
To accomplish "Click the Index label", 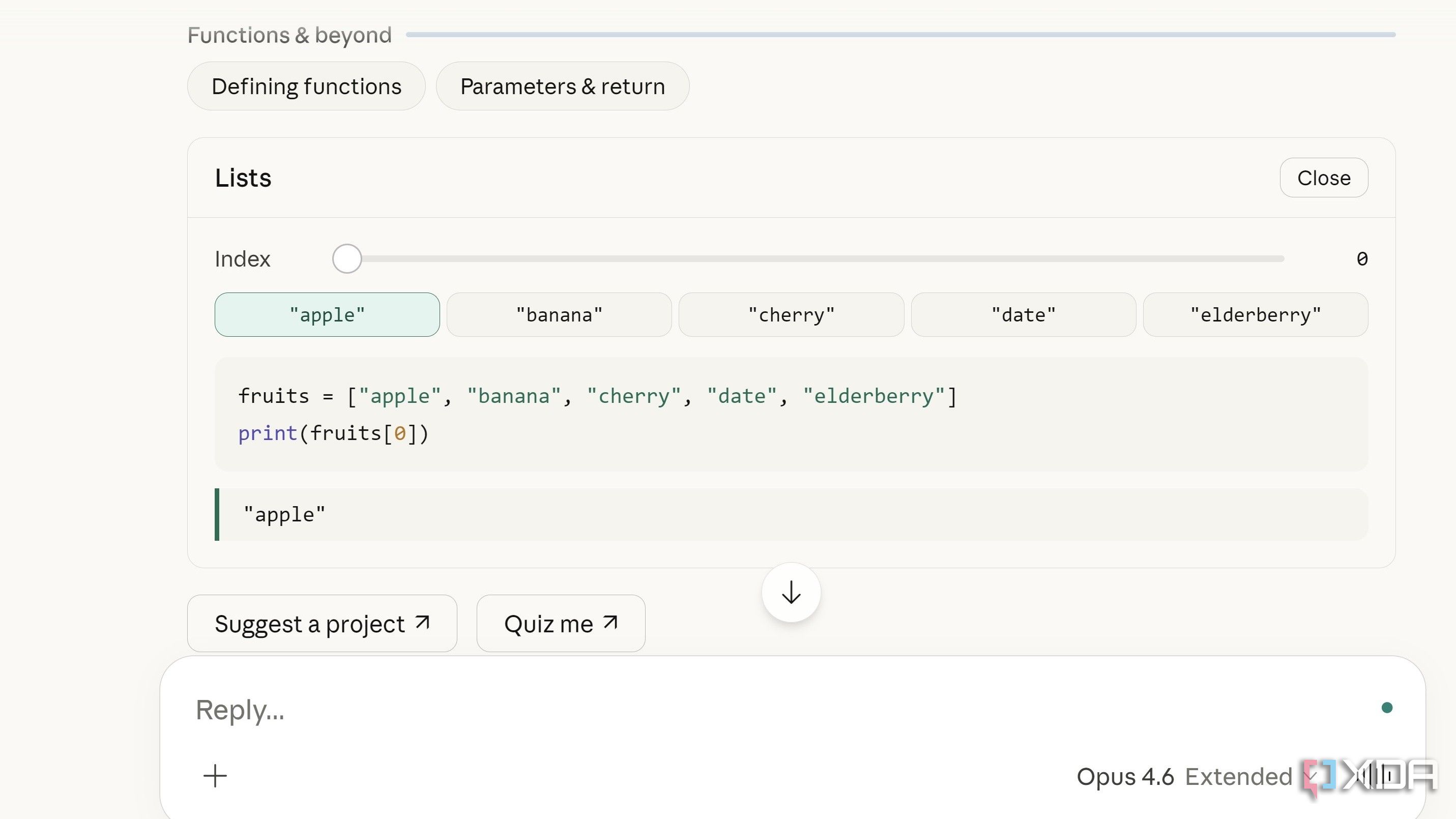I will tap(243, 259).
